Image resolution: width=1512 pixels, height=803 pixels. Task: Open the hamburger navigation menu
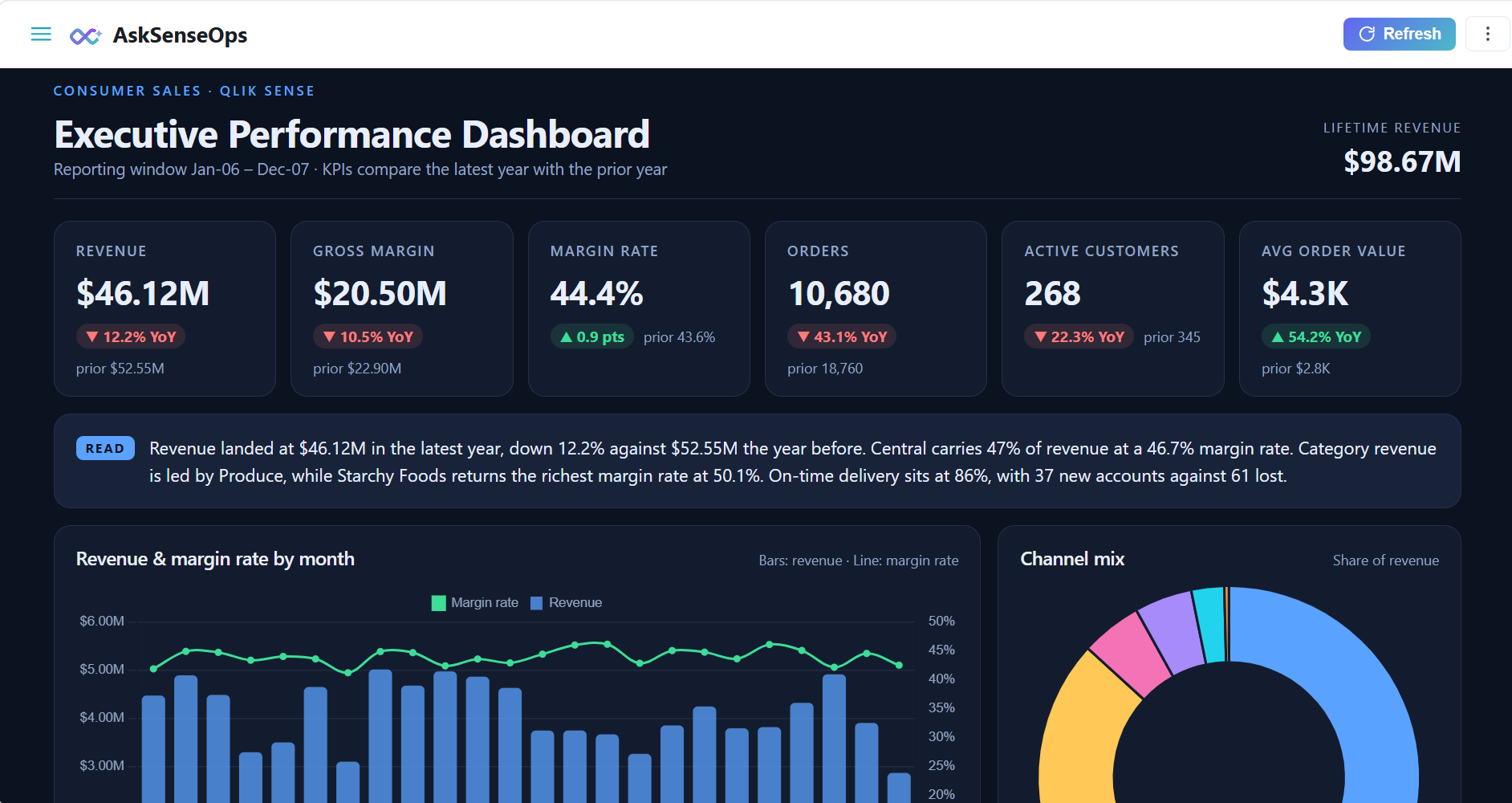(41, 34)
